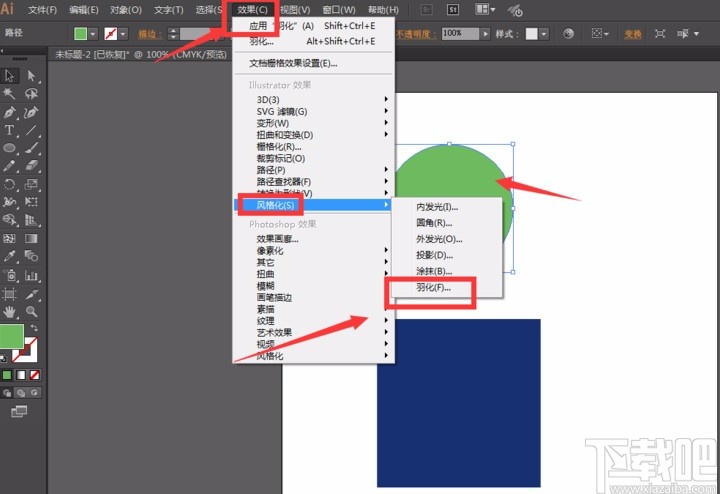The image size is (720, 494).
Task: Open the 文件(F) menu
Action: [43, 10]
